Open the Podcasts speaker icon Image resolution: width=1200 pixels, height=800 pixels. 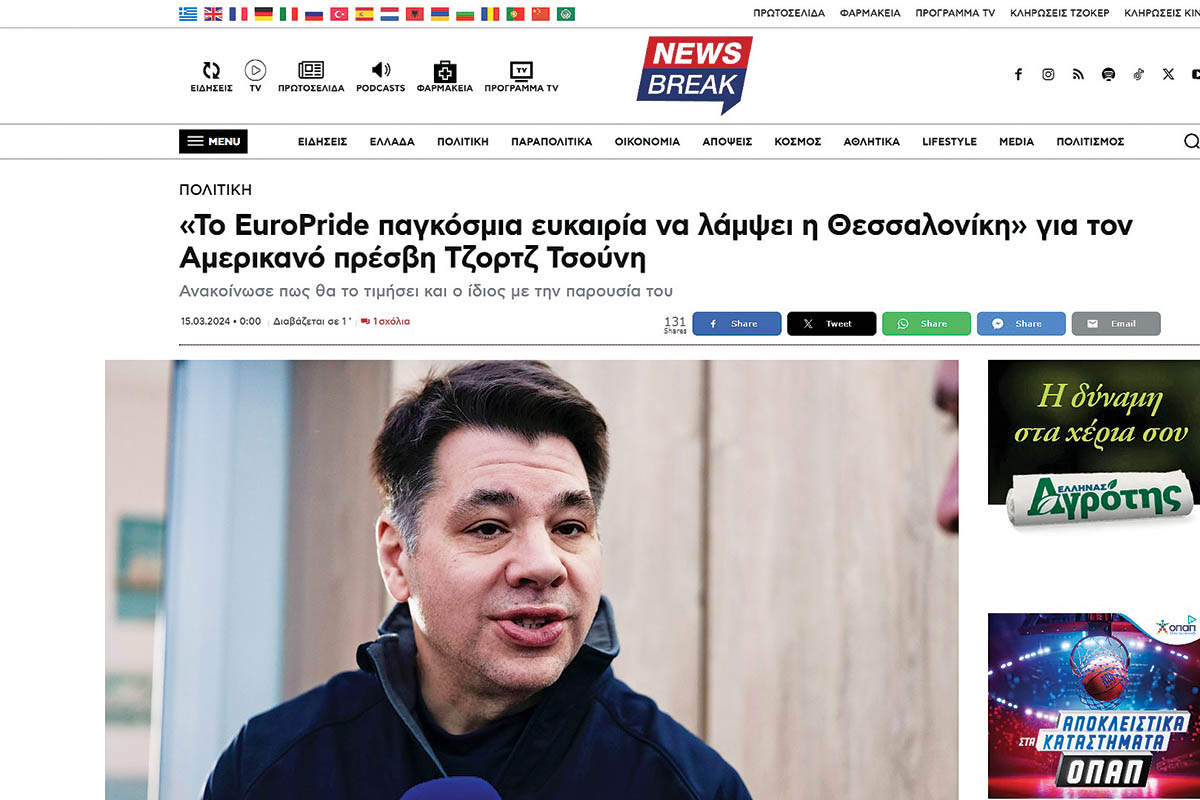(x=380, y=70)
